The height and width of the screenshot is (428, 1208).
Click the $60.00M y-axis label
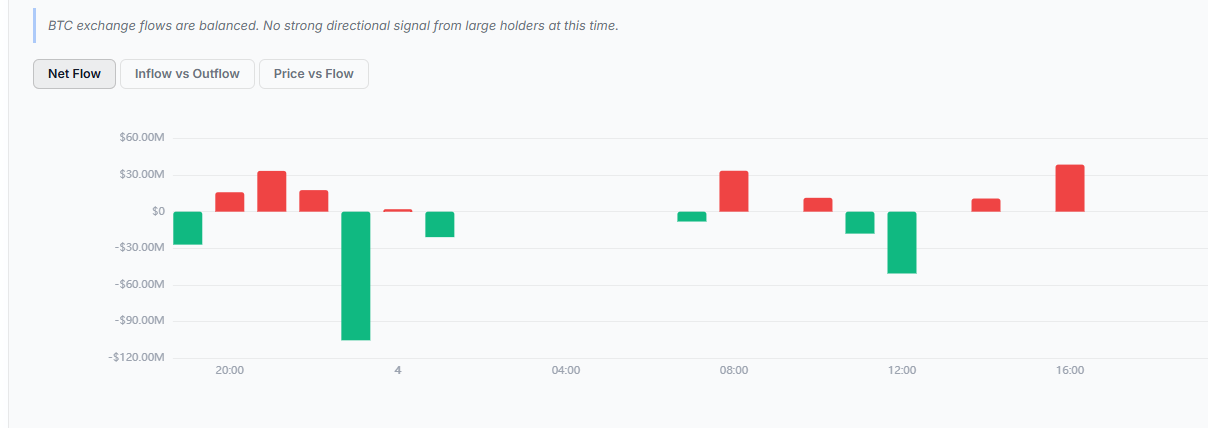[x=141, y=138]
